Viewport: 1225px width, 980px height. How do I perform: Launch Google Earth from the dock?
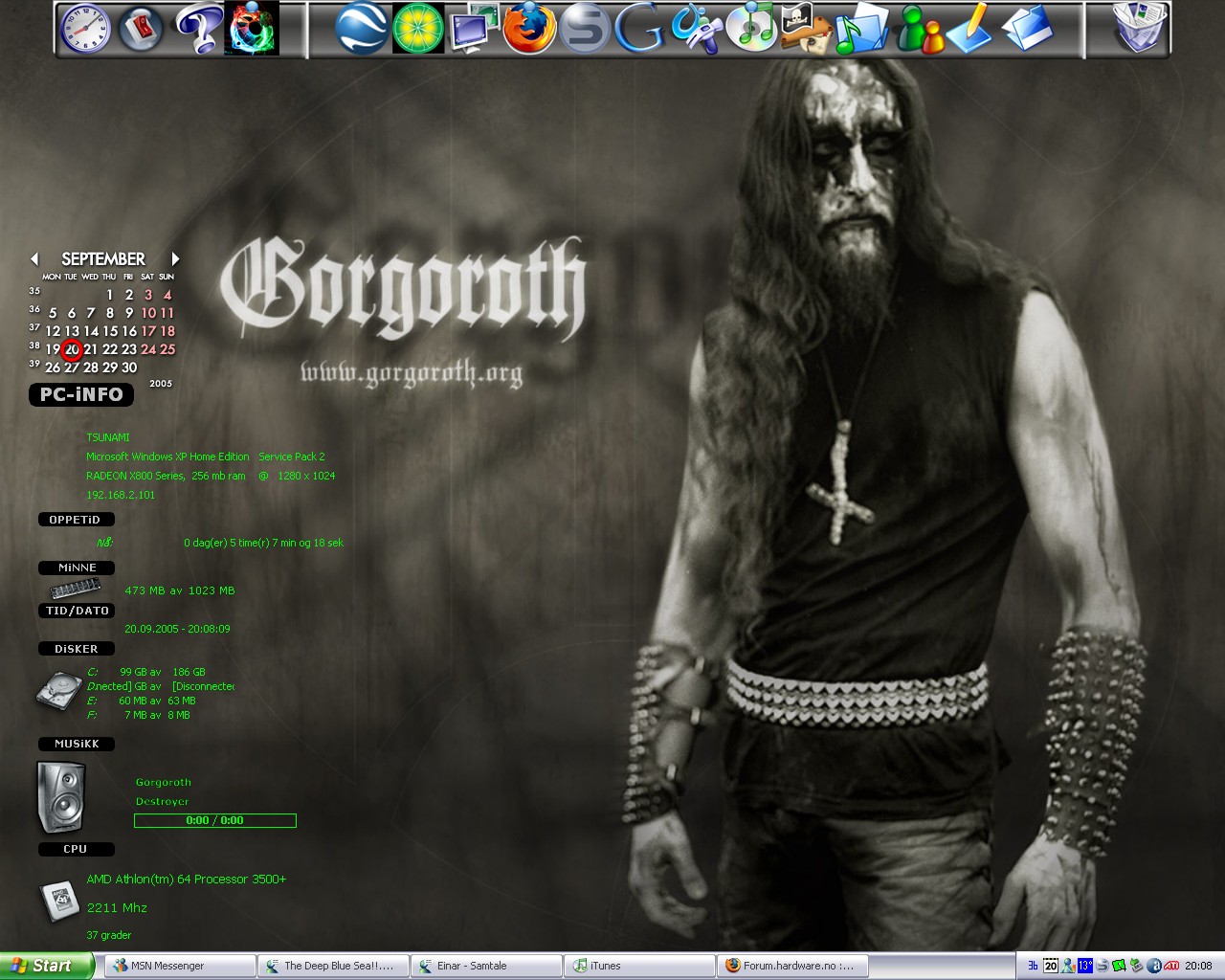click(363, 29)
